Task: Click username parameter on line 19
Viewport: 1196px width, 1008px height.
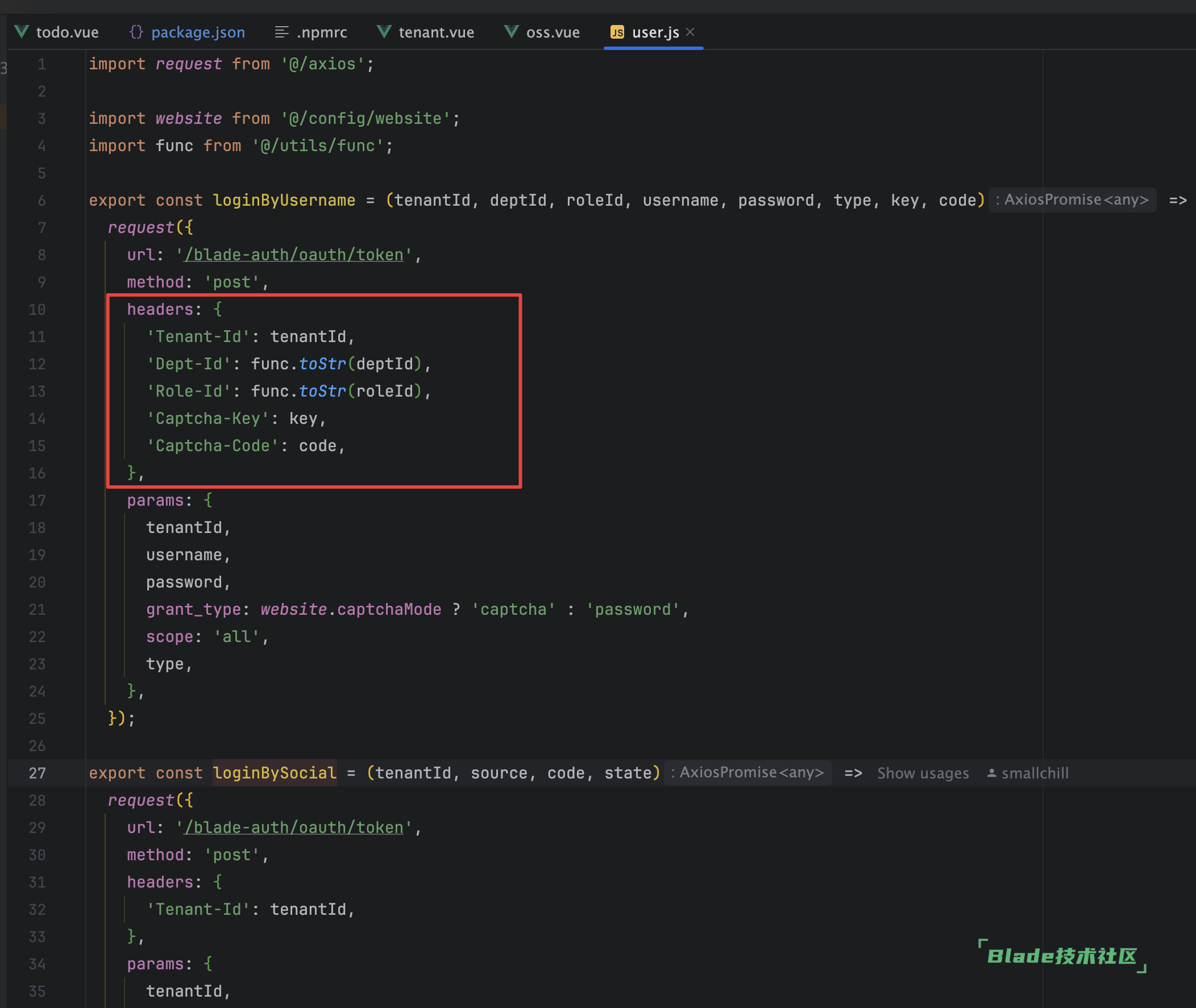Action: point(184,555)
